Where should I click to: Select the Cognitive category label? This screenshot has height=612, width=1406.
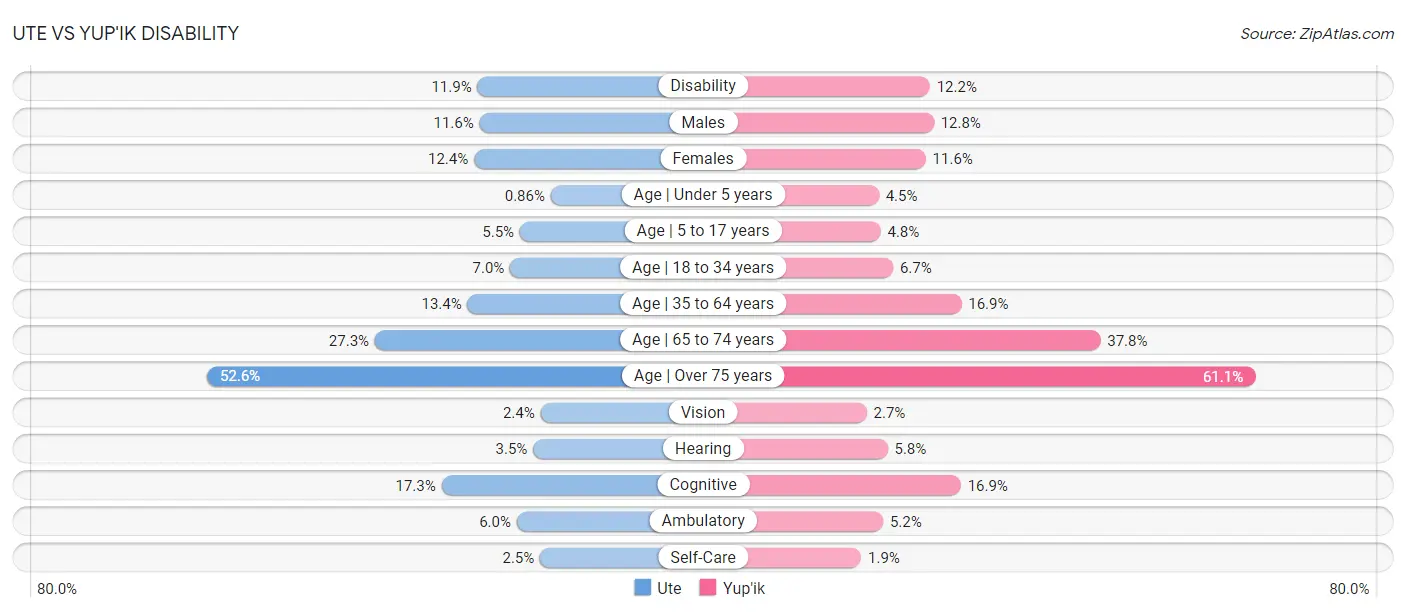(x=703, y=485)
